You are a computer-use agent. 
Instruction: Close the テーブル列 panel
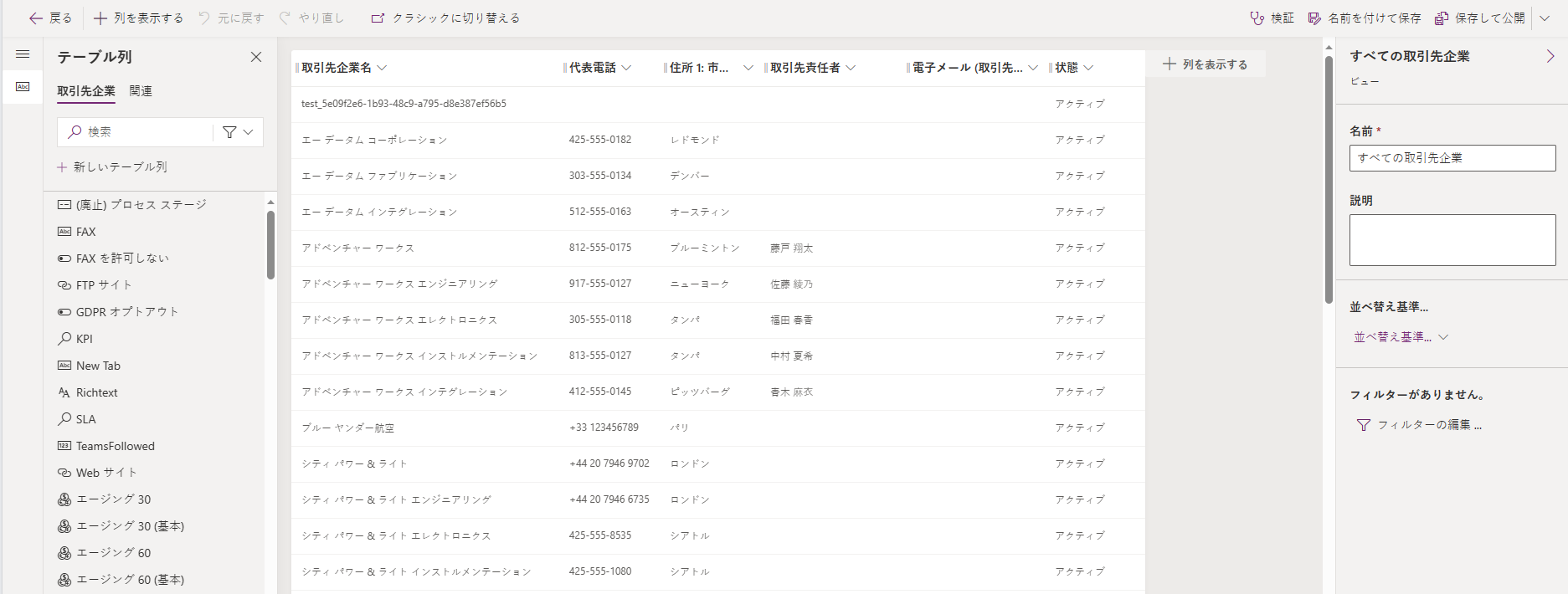256,57
